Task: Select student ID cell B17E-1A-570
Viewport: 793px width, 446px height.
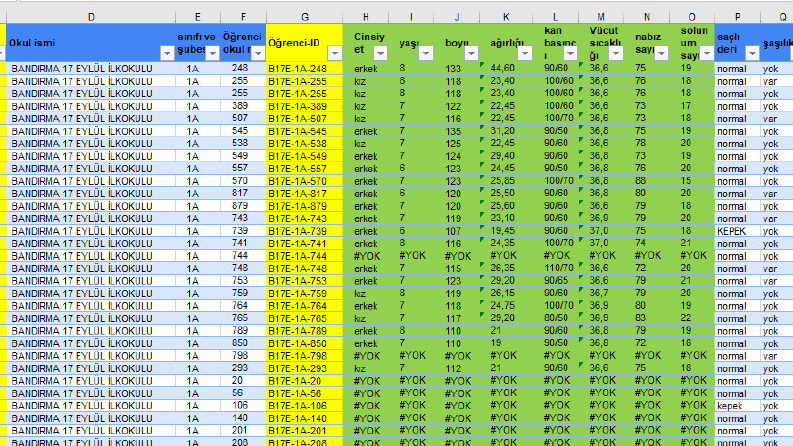Action: [x=304, y=181]
